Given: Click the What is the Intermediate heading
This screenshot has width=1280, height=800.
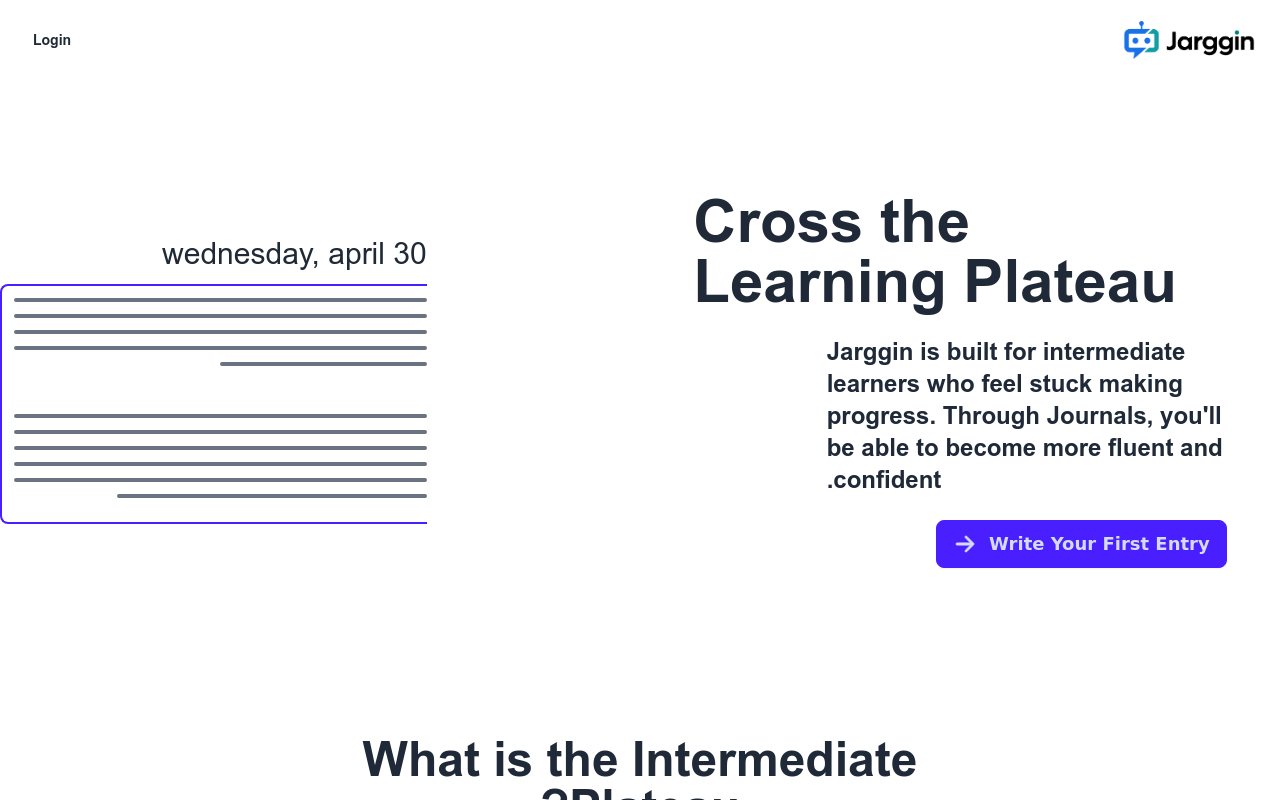Looking at the screenshot, I should (639, 759).
